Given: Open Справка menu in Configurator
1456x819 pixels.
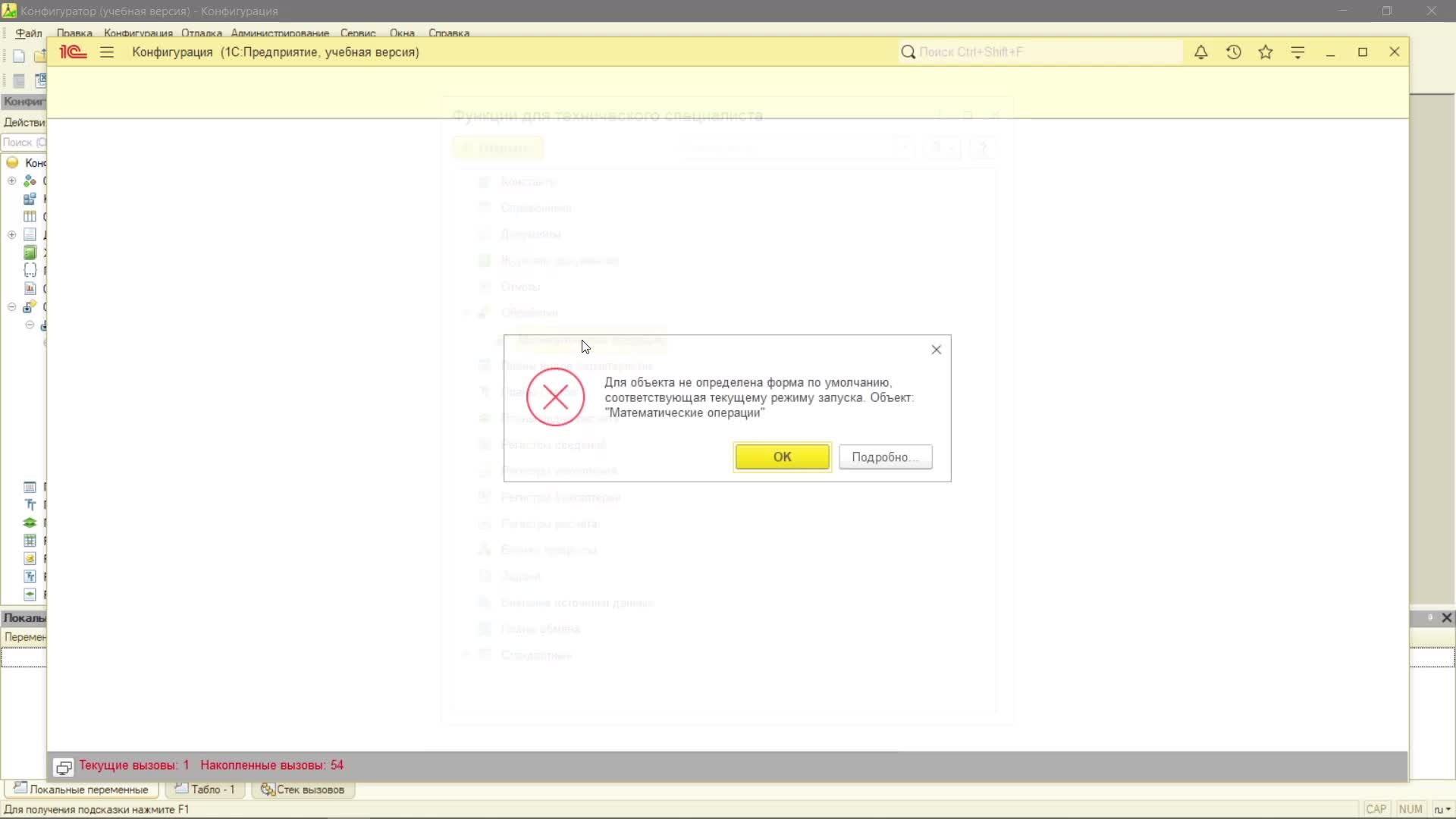Looking at the screenshot, I should click(449, 33).
